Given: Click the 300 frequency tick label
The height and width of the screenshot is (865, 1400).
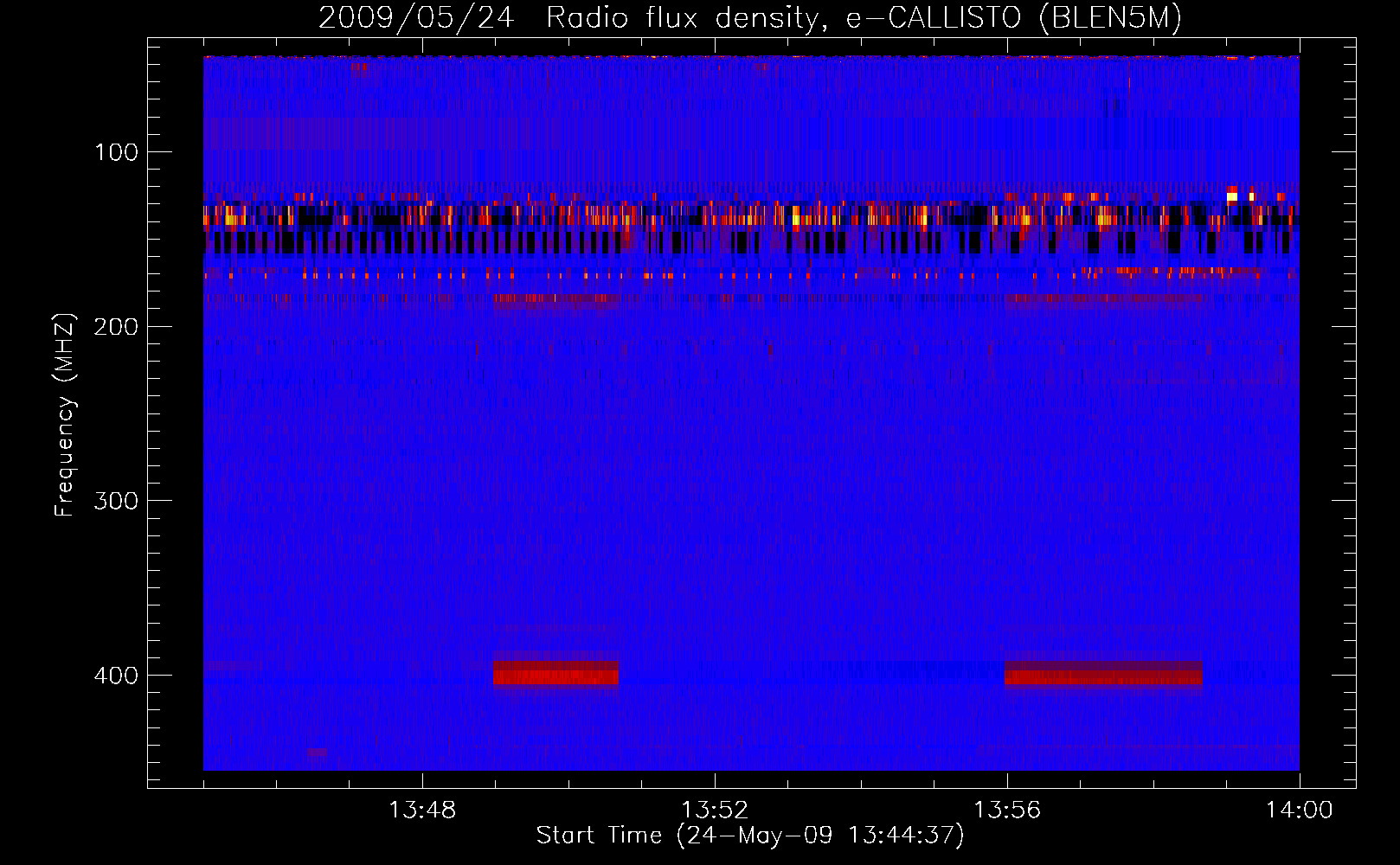Looking at the screenshot, I should click(x=116, y=502).
